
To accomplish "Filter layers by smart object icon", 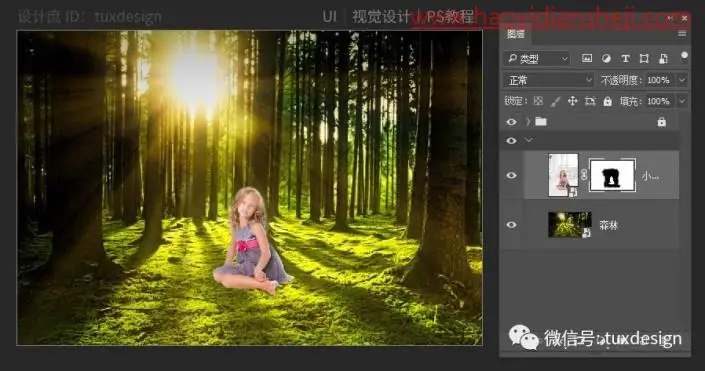I will (x=663, y=58).
